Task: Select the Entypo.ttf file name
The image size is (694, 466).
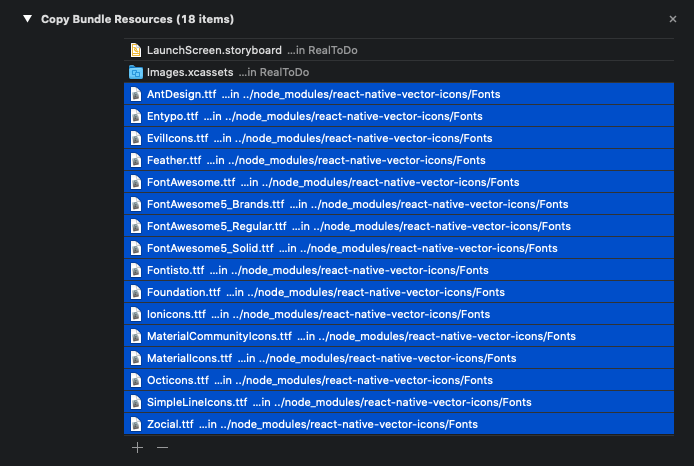Action: click(x=173, y=116)
